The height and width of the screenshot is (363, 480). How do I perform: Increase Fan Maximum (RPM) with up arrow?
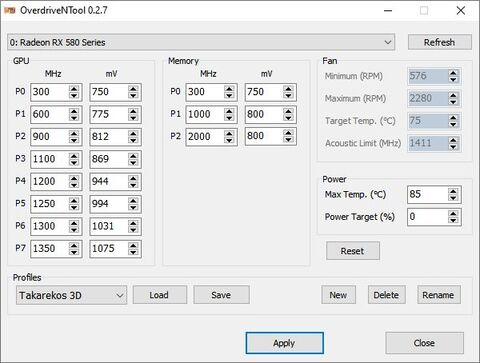pos(453,95)
